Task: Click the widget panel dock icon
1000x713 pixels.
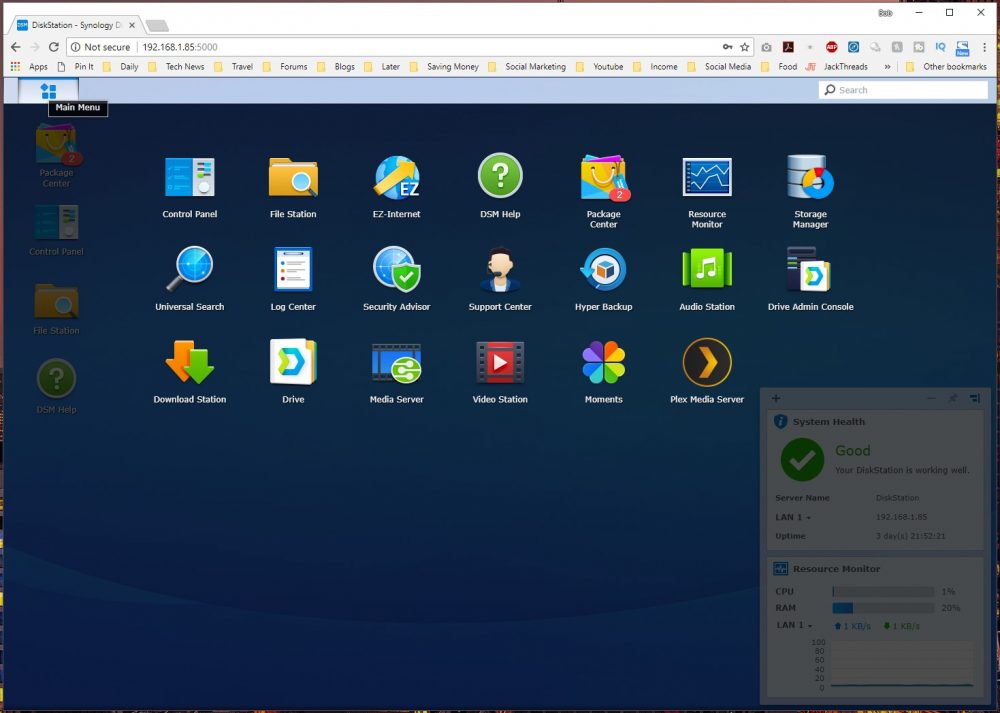Action: (974, 399)
